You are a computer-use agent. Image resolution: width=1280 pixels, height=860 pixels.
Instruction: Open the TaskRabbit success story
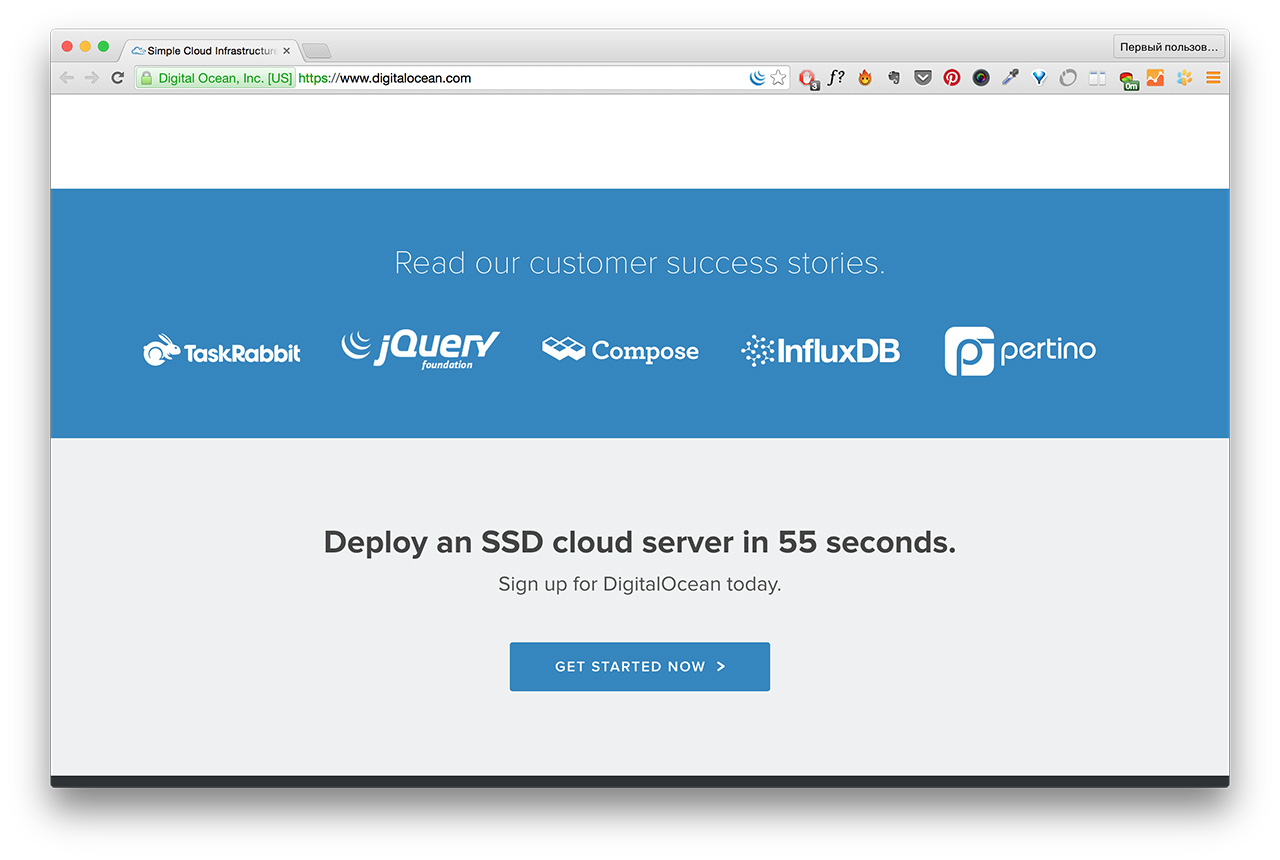[221, 351]
